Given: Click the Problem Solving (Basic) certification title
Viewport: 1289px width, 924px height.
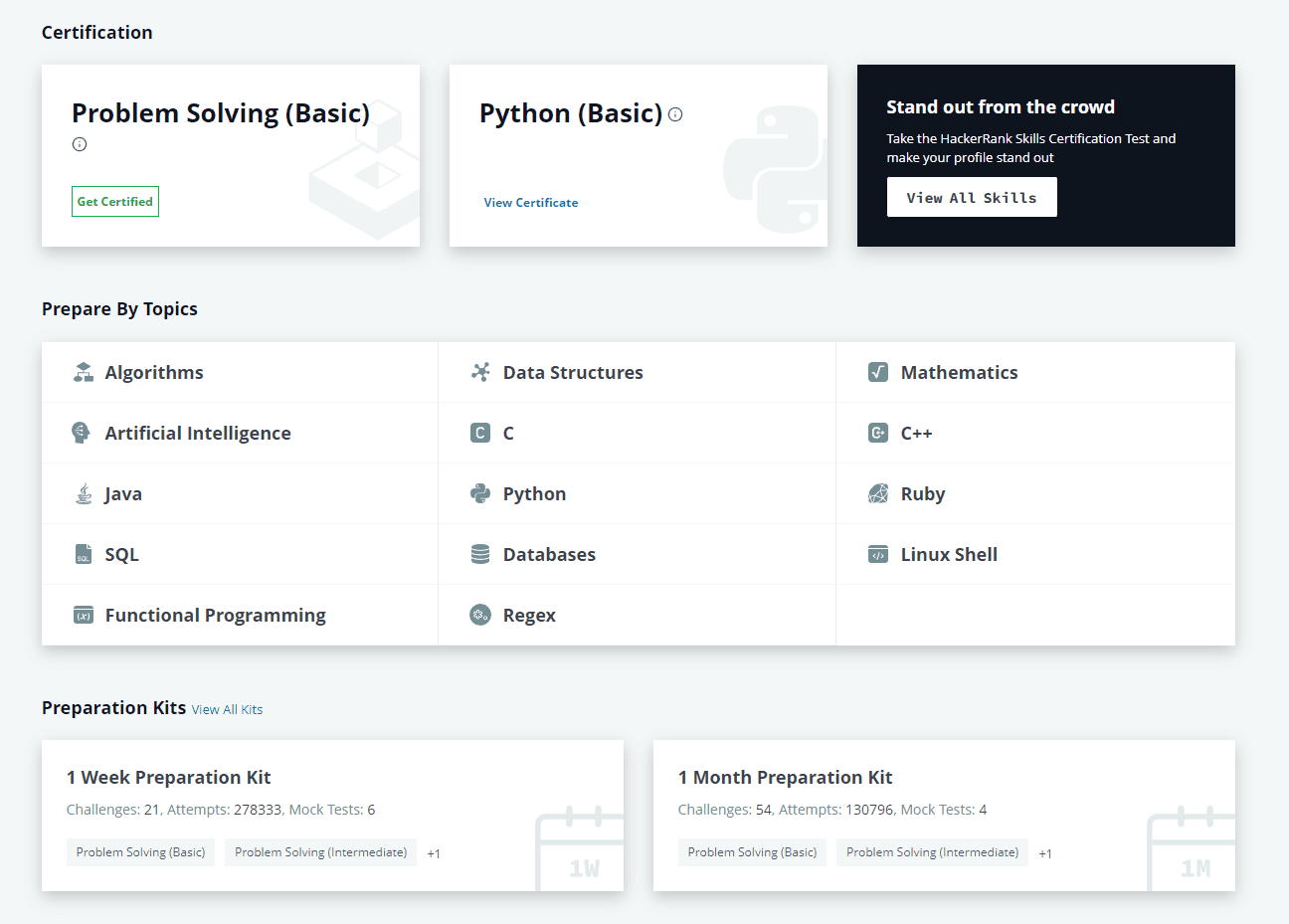Looking at the screenshot, I should click(221, 112).
